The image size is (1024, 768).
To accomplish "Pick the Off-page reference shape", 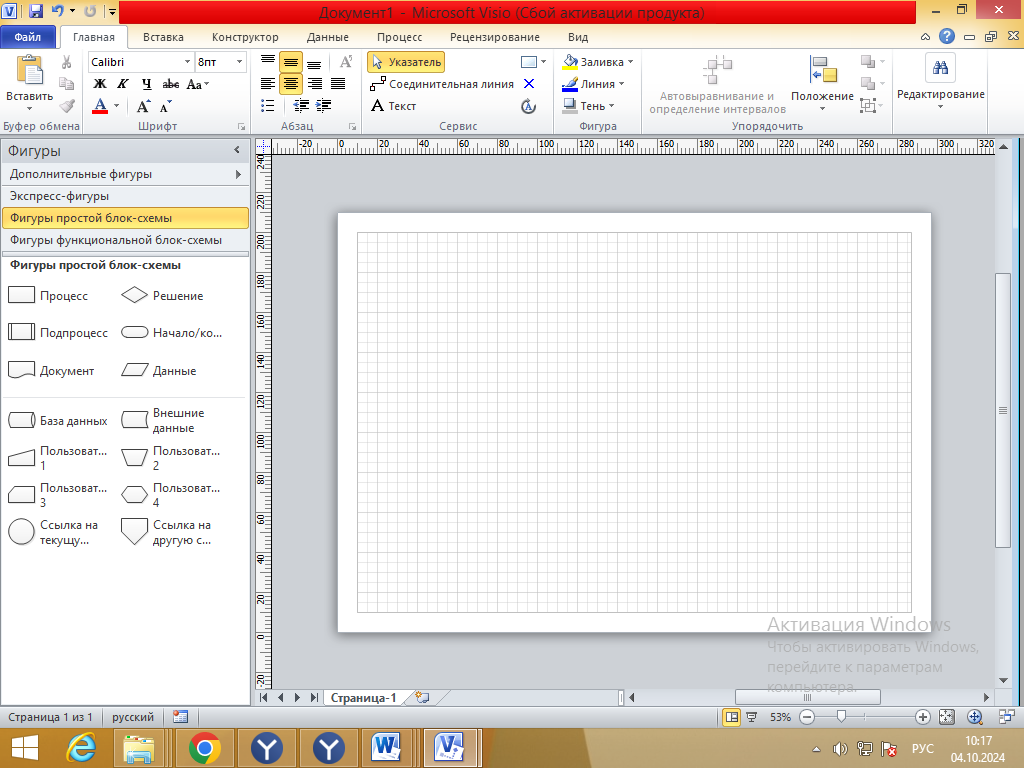I will point(135,532).
